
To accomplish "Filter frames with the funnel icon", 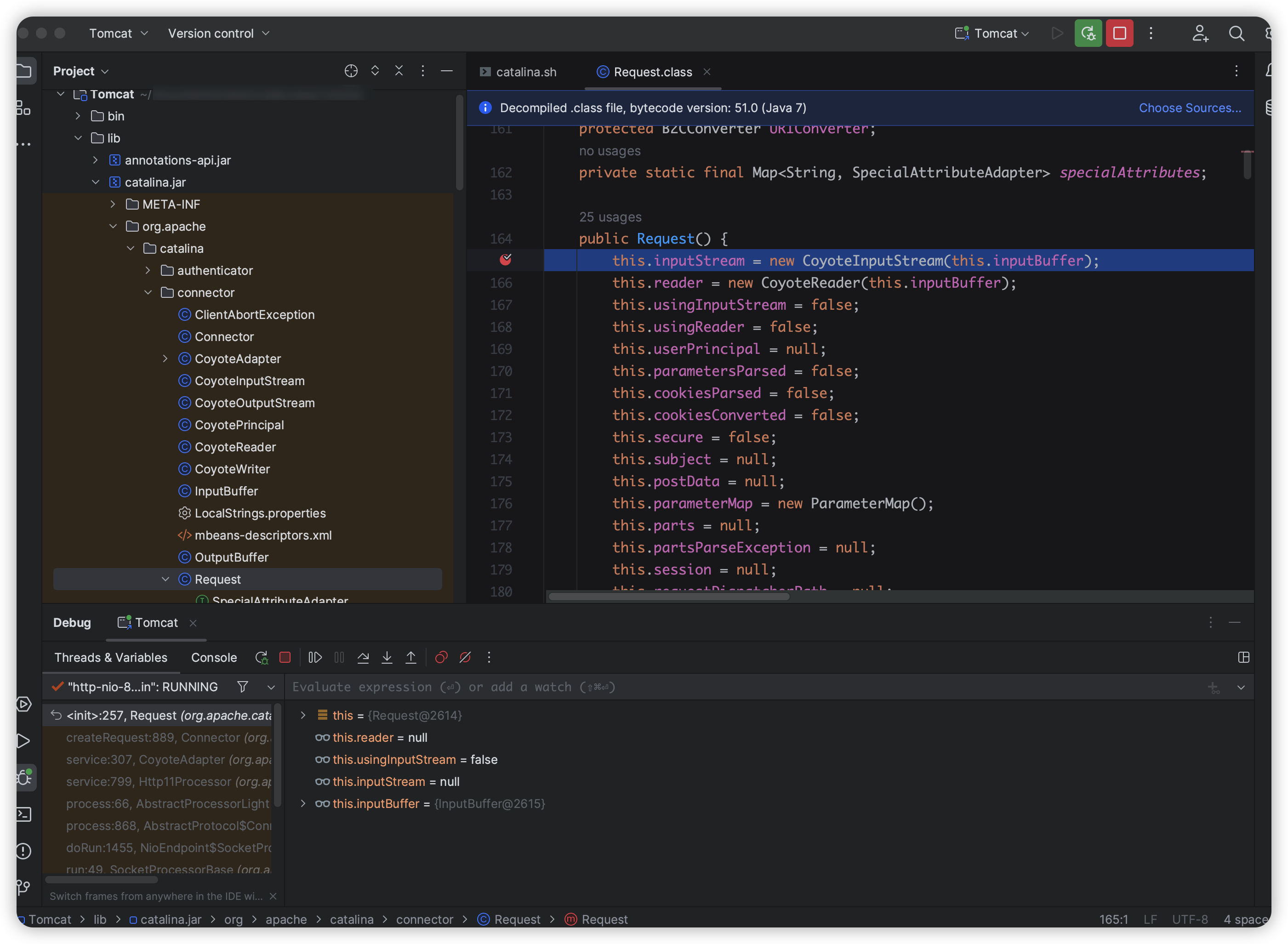I will pos(242,687).
